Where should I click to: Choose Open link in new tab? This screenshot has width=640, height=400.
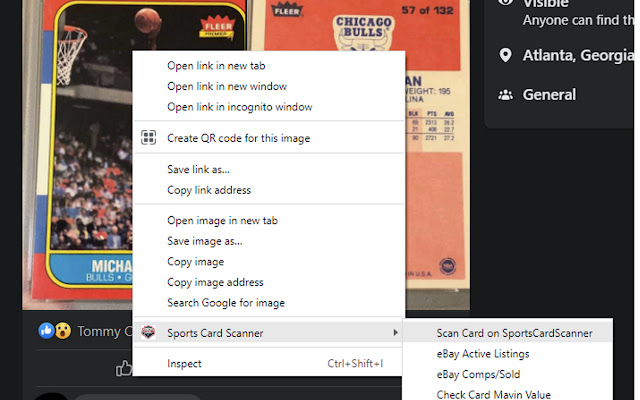click(269, 66)
